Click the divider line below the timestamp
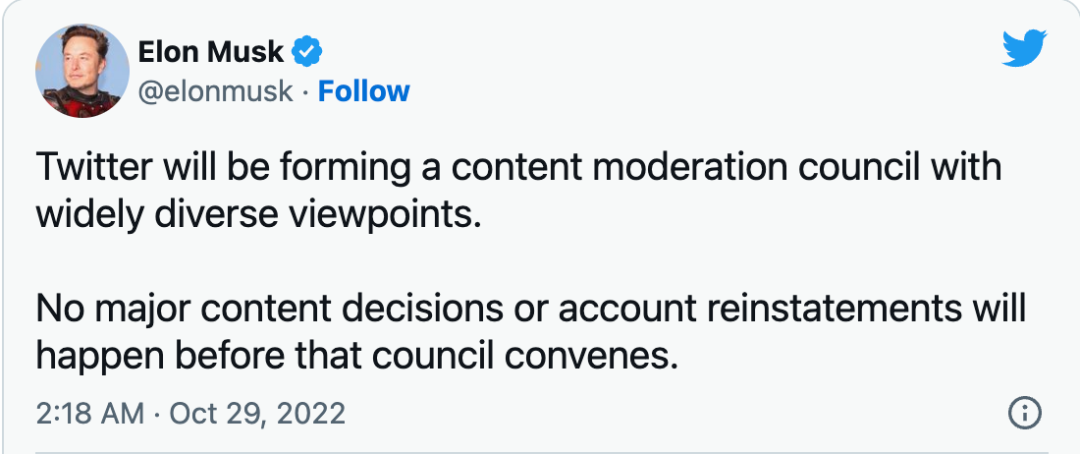 coord(540,450)
